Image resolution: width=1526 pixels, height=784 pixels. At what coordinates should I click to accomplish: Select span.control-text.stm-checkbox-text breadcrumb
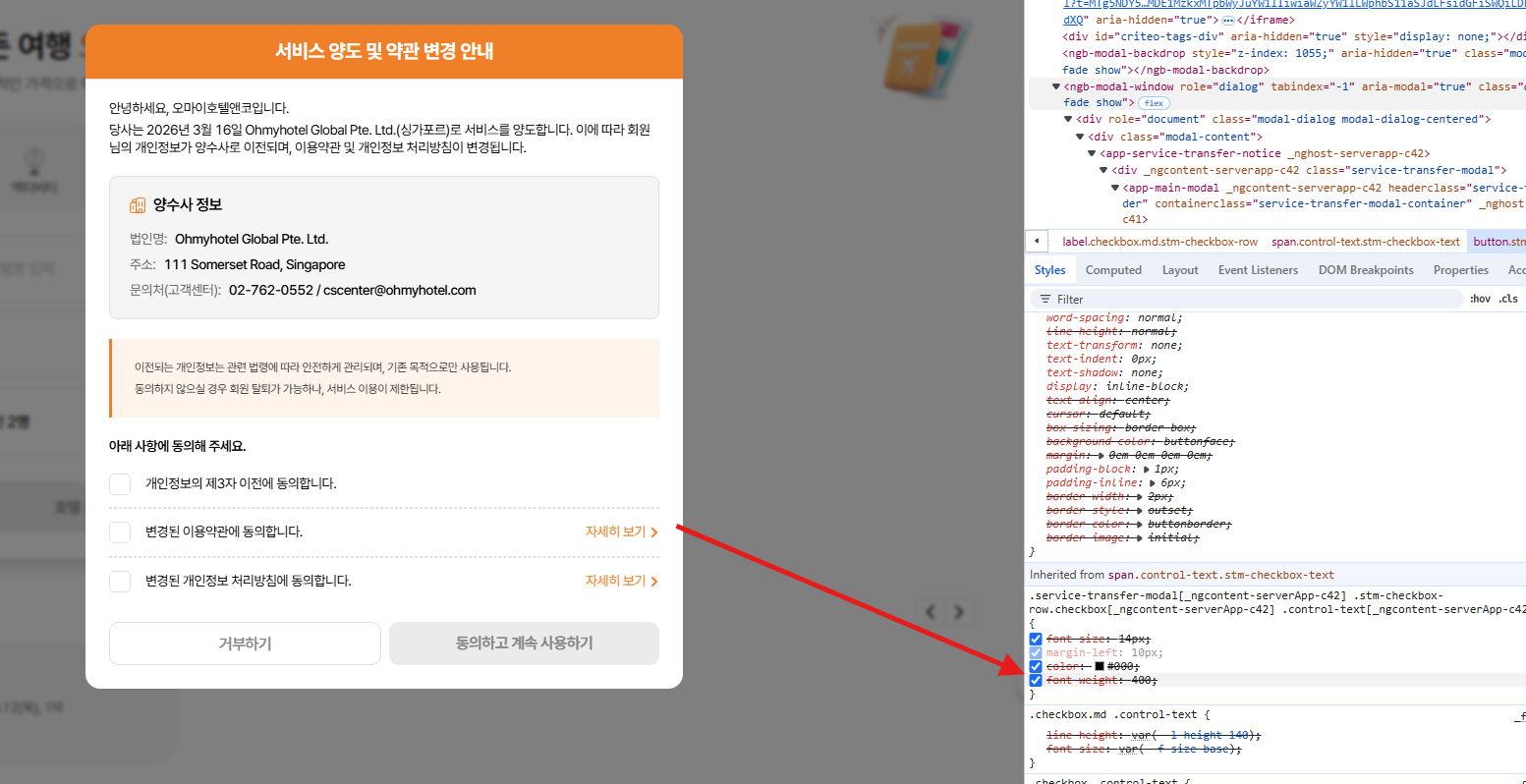coord(1366,242)
